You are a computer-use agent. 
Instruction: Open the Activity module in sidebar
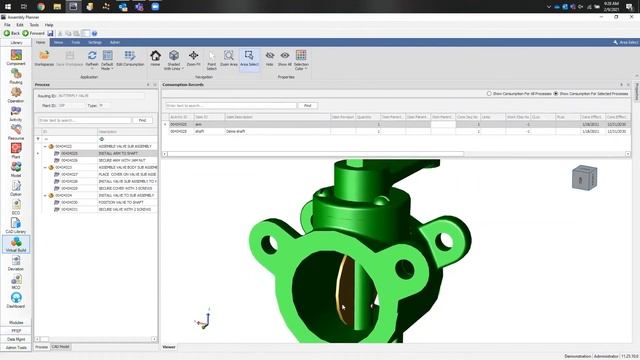(16, 113)
